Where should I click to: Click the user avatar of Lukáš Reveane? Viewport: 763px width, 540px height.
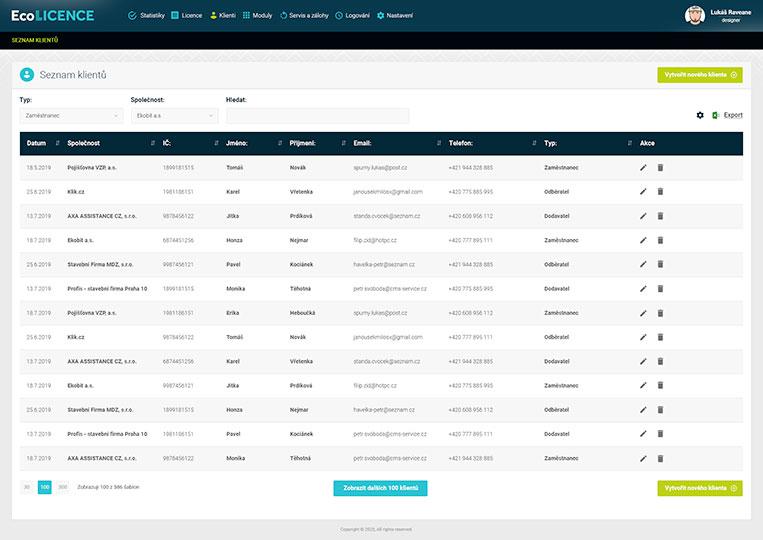click(694, 15)
